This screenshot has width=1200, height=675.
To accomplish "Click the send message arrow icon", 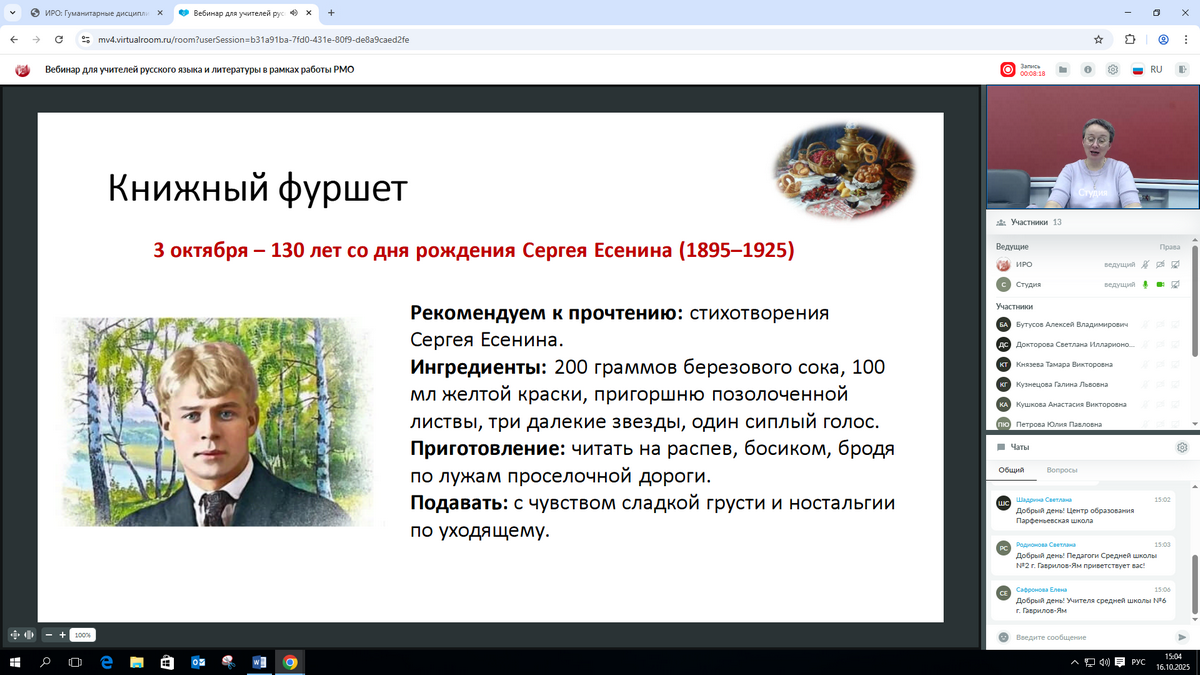I will tap(1182, 637).
